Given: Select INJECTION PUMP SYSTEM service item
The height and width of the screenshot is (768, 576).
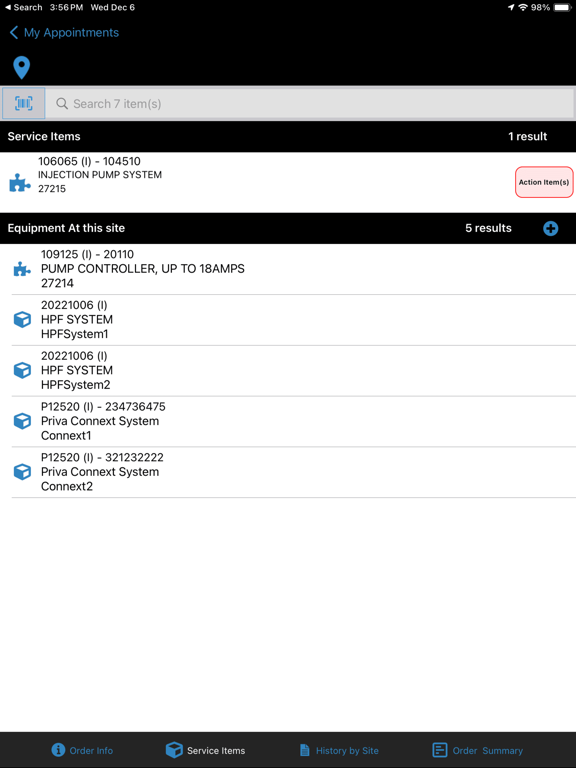Looking at the screenshot, I should tap(288, 182).
